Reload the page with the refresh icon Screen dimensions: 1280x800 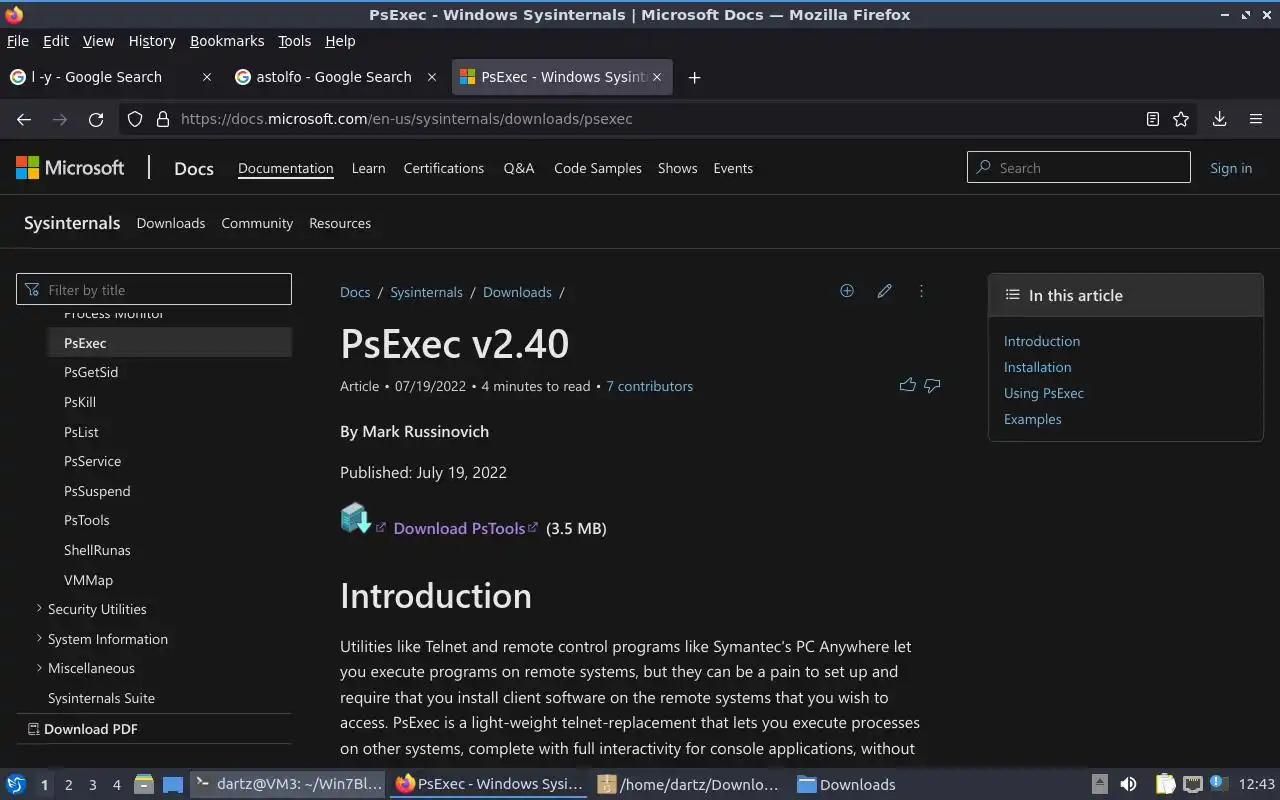click(x=96, y=119)
